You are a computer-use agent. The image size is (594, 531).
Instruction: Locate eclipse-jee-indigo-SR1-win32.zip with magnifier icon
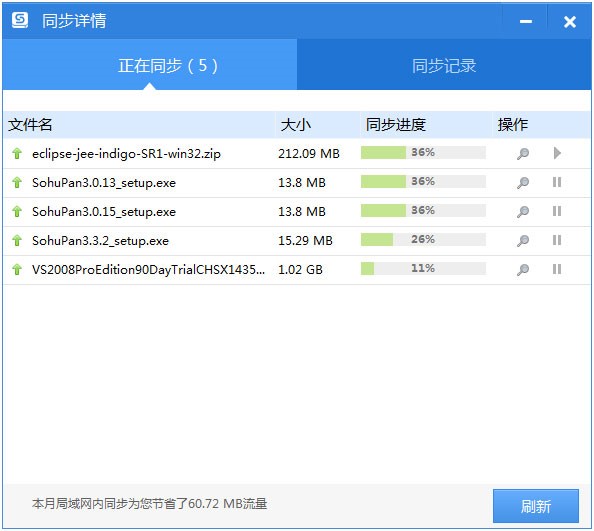[523, 153]
